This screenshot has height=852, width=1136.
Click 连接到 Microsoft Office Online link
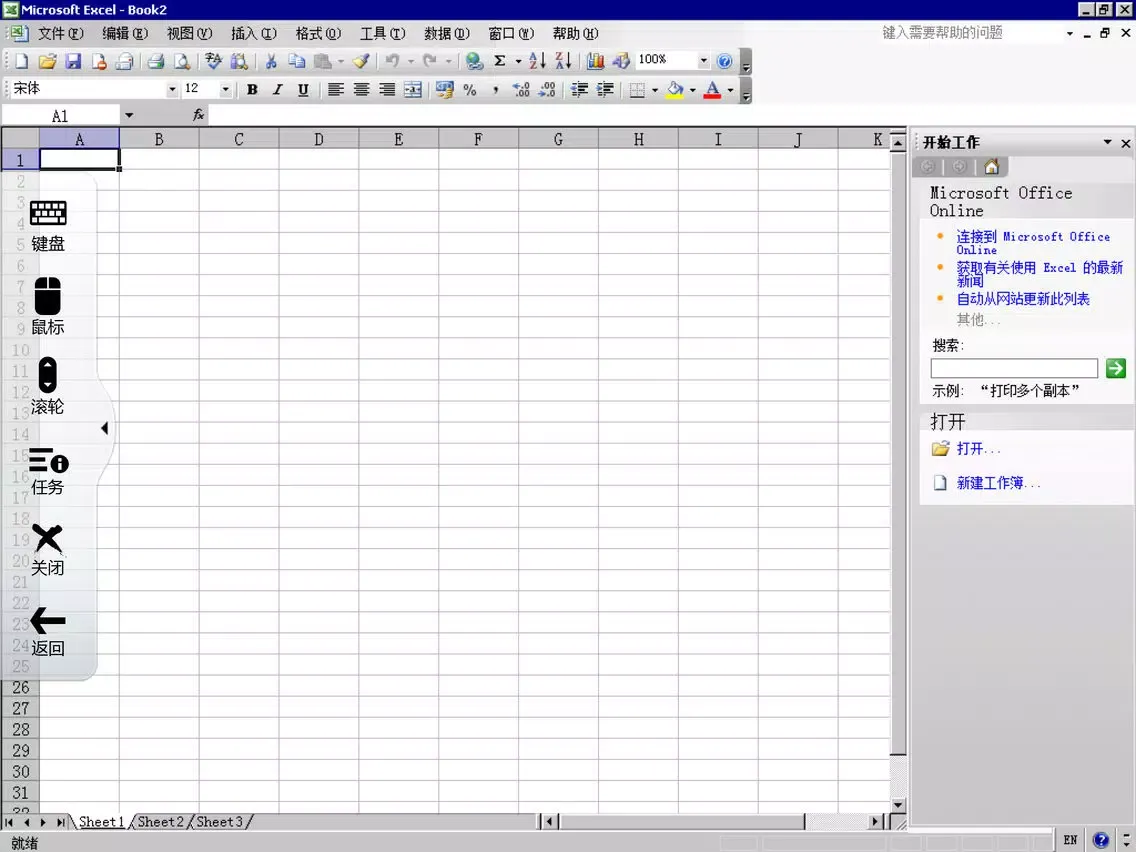click(1032, 243)
